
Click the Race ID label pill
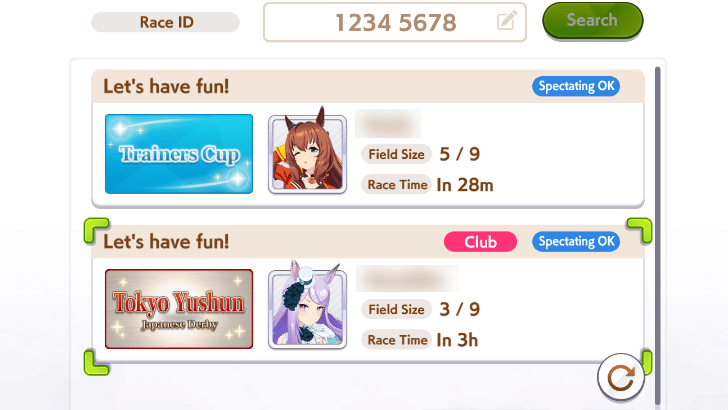pos(165,22)
